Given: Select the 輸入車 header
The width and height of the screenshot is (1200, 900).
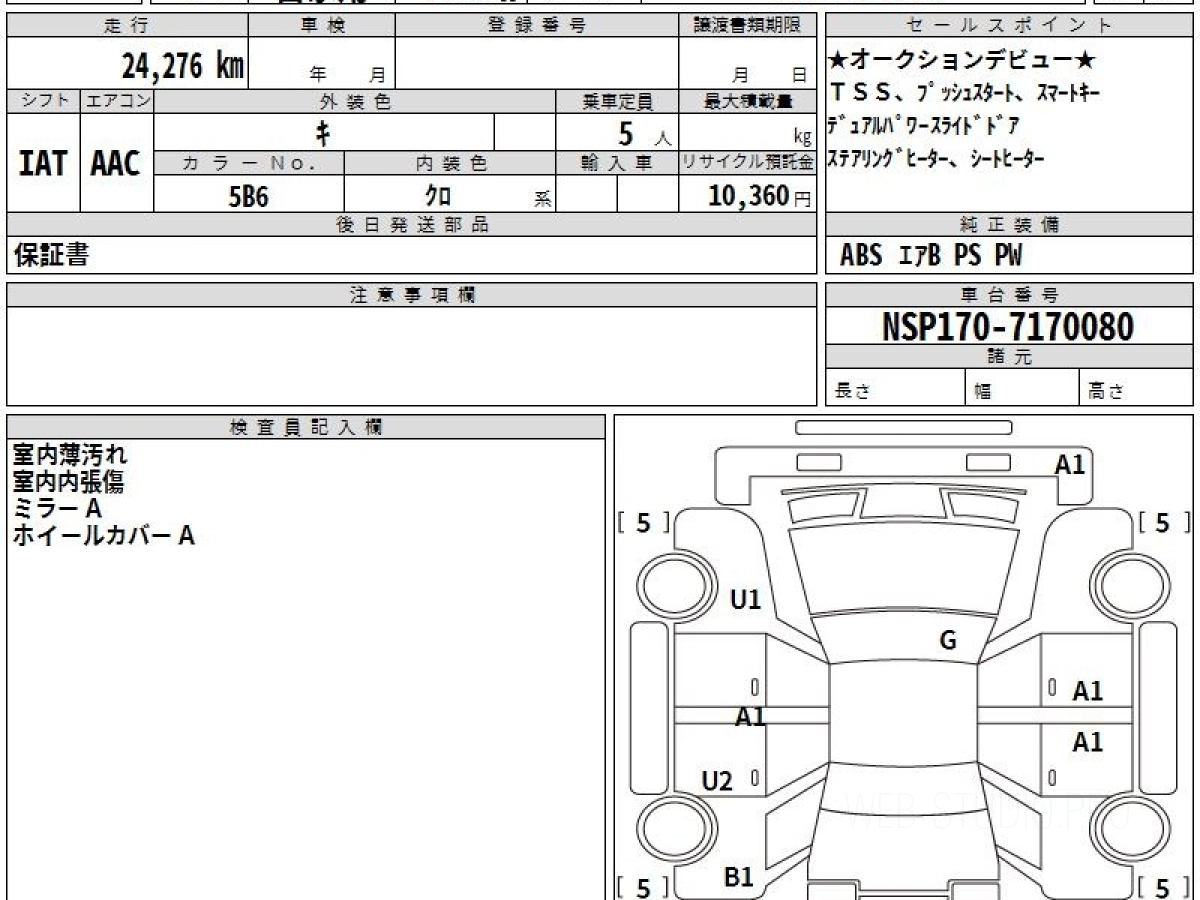Looking at the screenshot, I should 617,163.
